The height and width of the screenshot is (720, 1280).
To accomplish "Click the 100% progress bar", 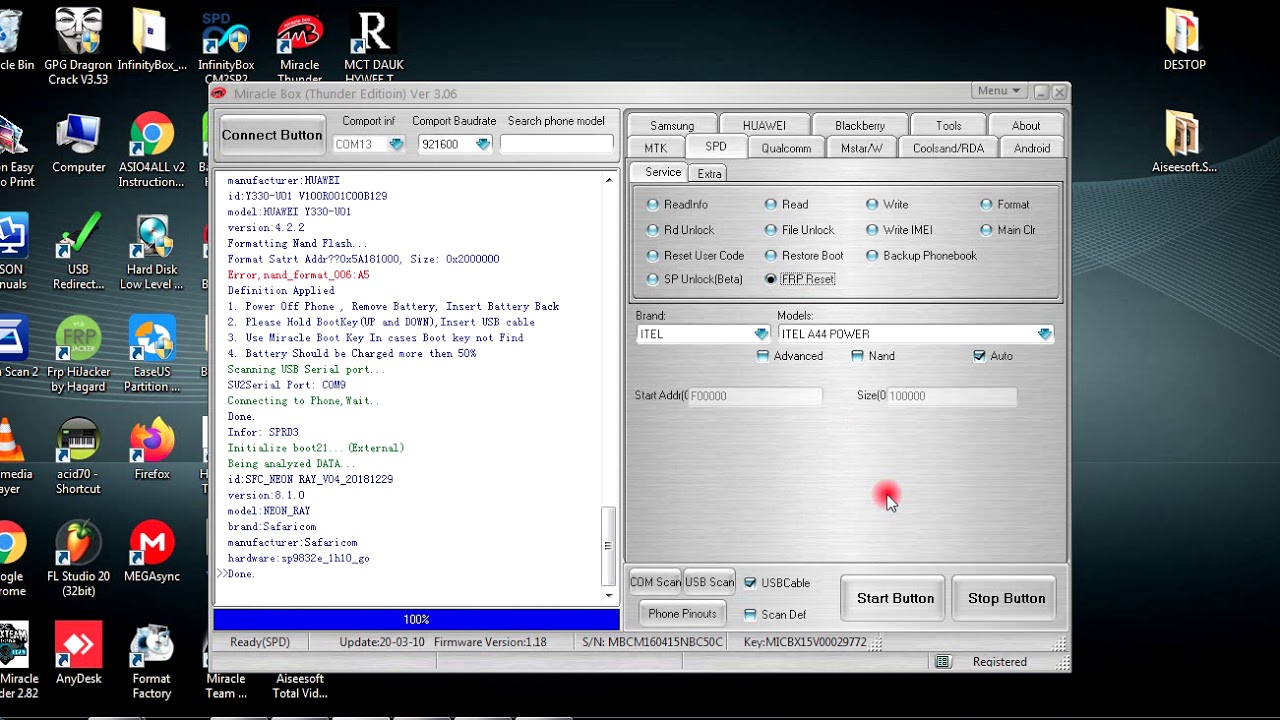I will [x=416, y=620].
